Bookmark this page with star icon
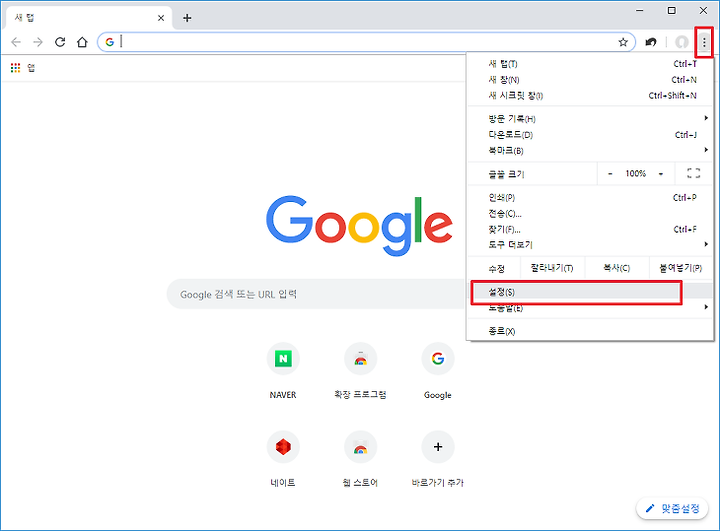The height and width of the screenshot is (531, 720). tap(623, 42)
